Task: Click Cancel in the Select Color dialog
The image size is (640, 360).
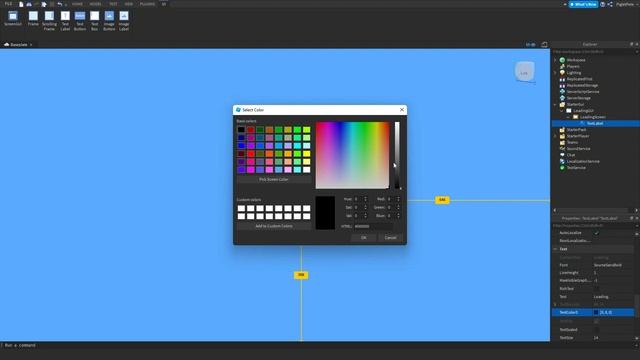Action: point(391,238)
